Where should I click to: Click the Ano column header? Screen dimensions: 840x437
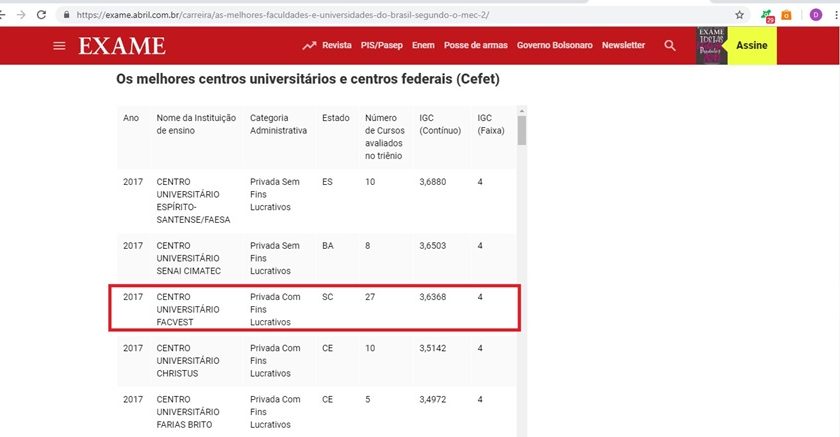pos(131,118)
